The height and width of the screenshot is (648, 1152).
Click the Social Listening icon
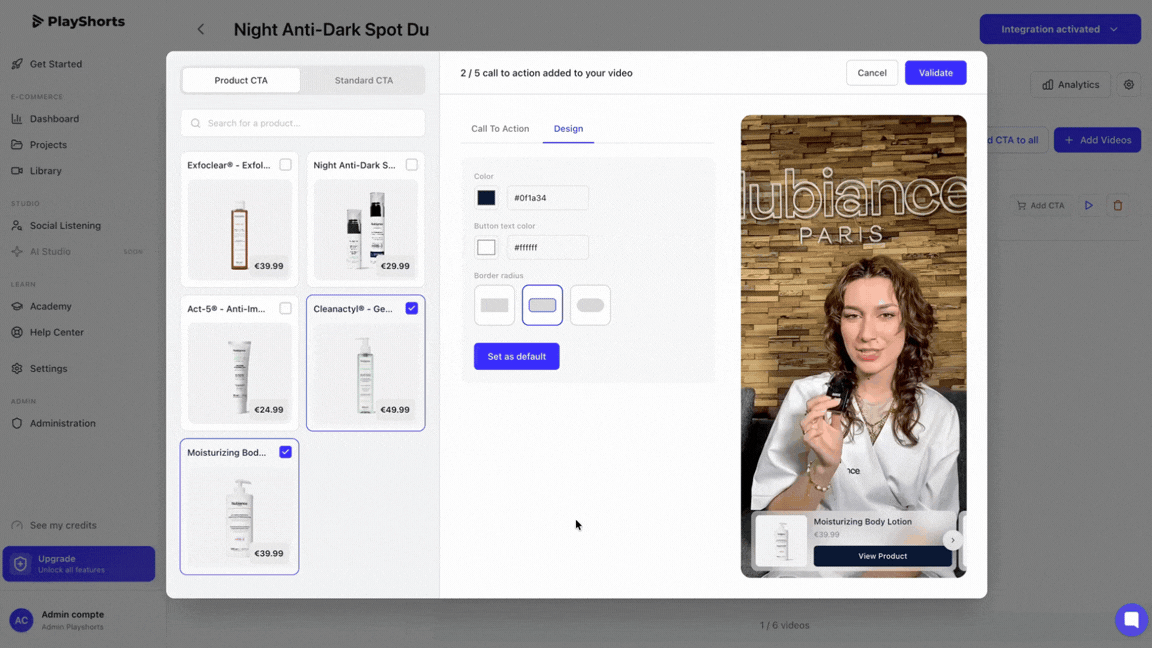(17, 226)
